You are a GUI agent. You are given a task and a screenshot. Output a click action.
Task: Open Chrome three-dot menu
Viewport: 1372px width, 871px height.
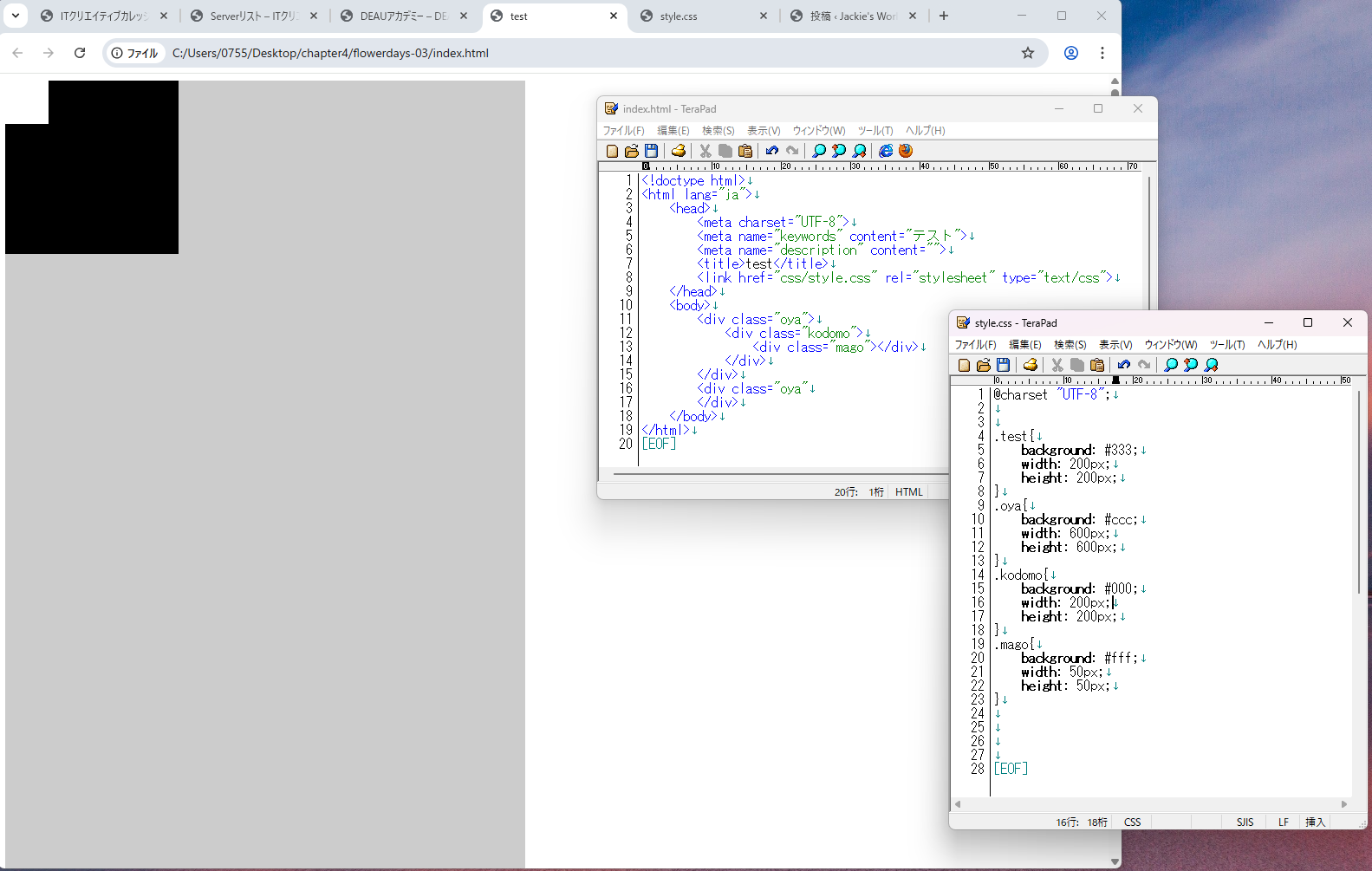pyautogui.click(x=1102, y=53)
